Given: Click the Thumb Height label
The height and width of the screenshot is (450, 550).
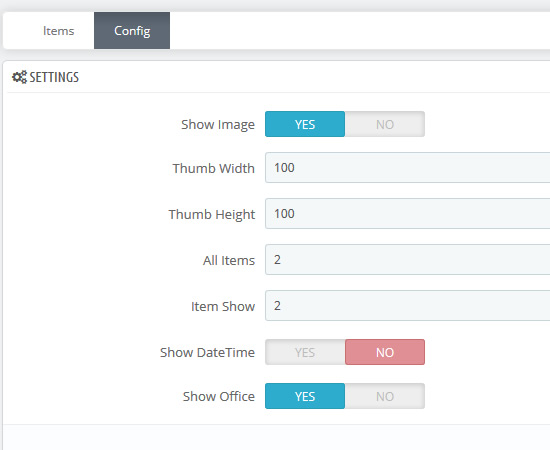Looking at the screenshot, I should (212, 215).
